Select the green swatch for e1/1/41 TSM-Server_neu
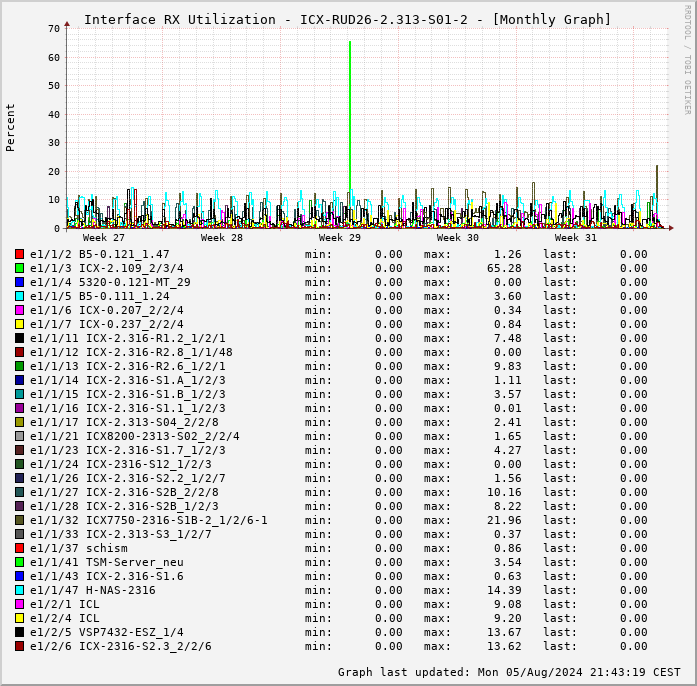The image size is (697, 686). point(19,562)
